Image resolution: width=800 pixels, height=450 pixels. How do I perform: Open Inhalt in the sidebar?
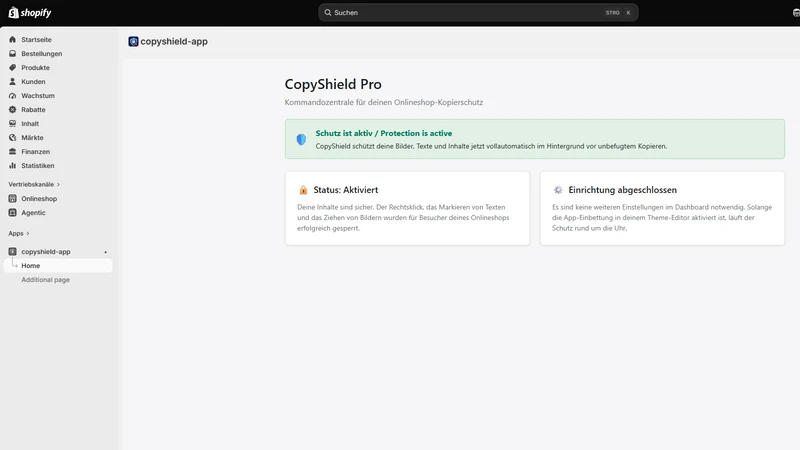pyautogui.click(x=30, y=123)
